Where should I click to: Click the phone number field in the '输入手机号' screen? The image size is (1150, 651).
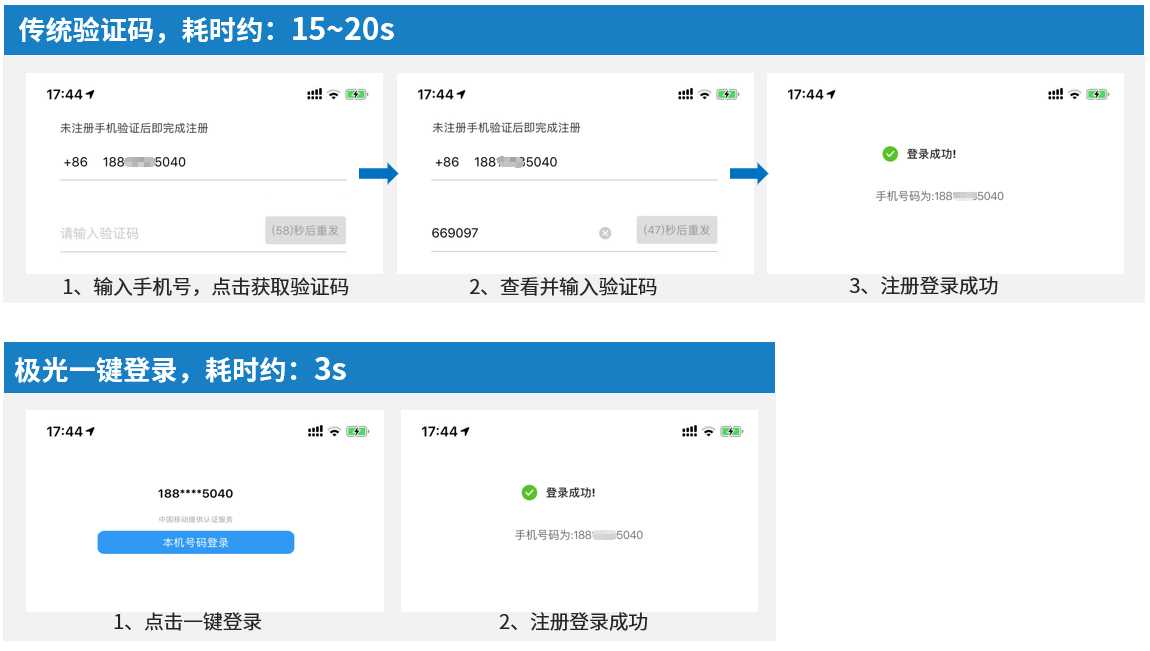203,162
